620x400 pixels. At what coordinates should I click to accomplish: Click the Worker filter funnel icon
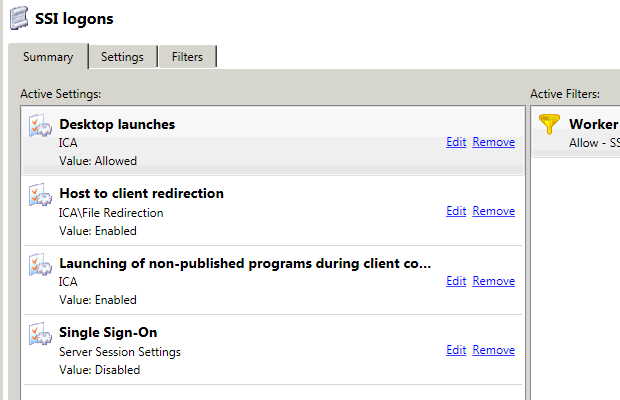549,125
